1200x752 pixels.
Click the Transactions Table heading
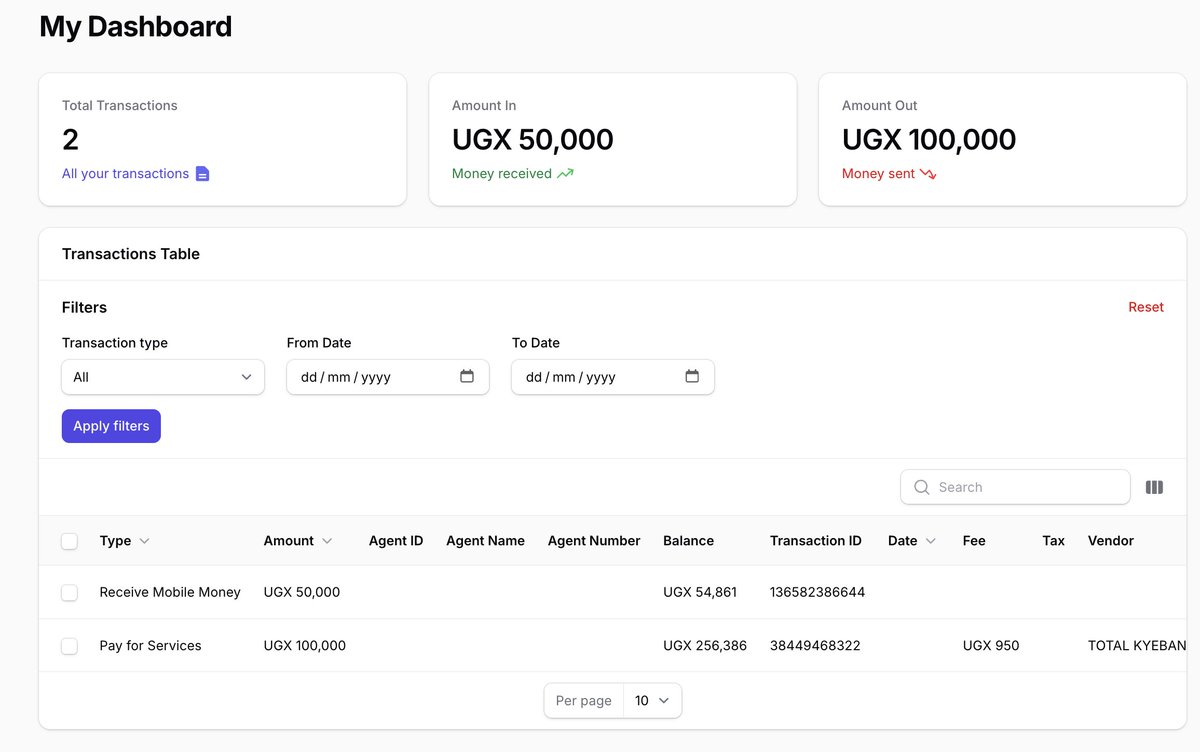pyautogui.click(x=131, y=254)
